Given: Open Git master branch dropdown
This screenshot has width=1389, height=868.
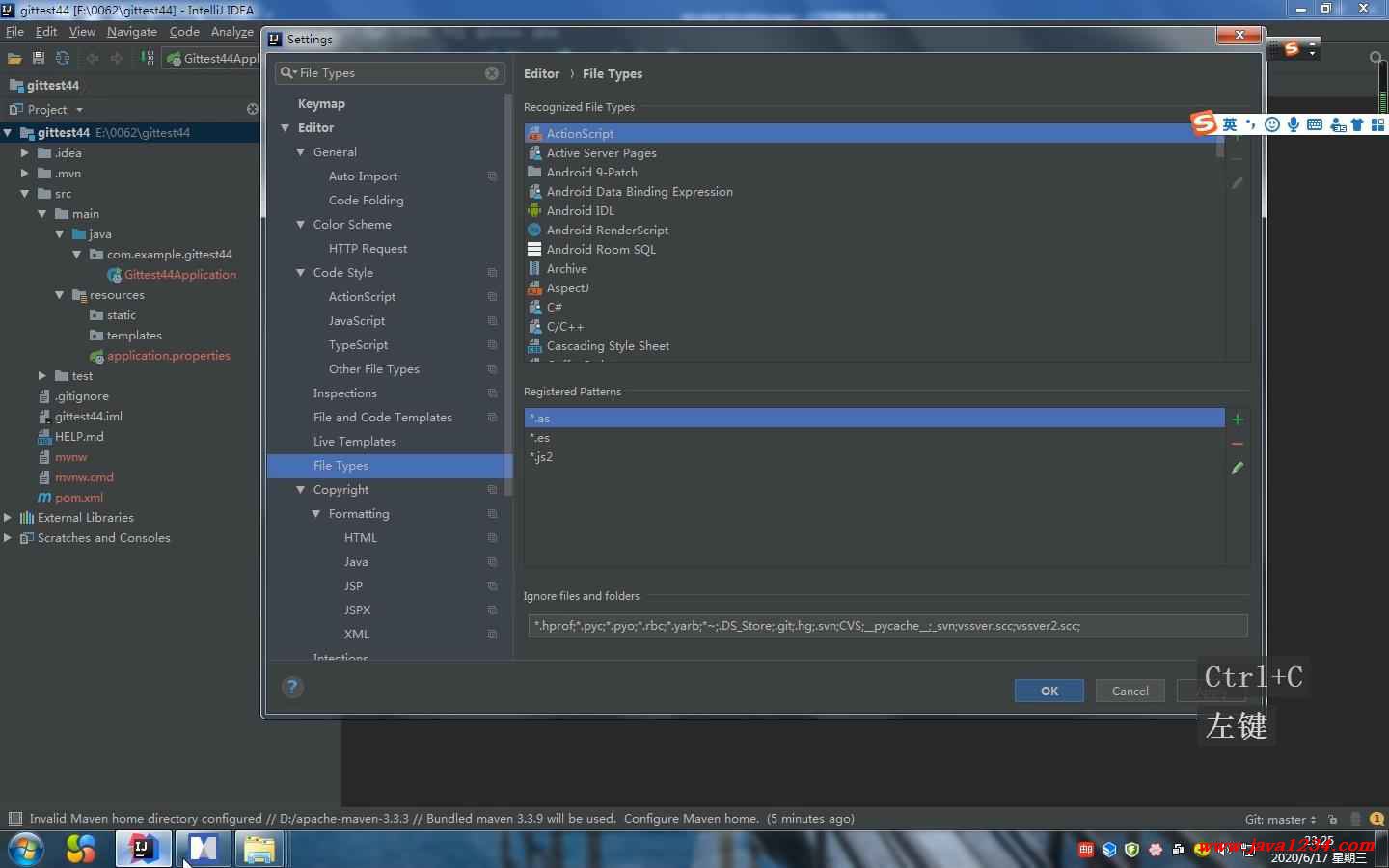Looking at the screenshot, I should coord(1280,819).
